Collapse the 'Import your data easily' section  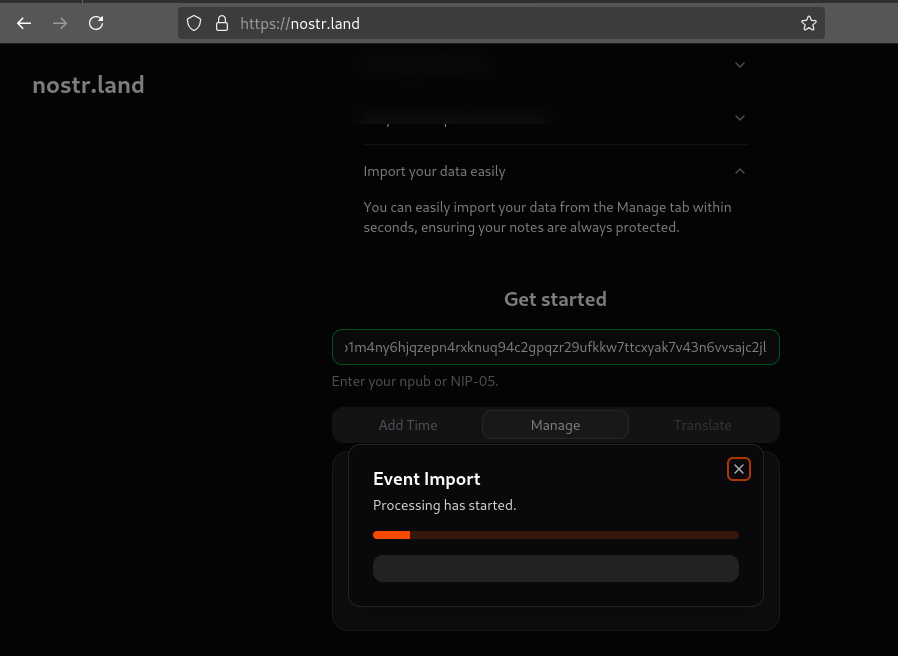coord(740,171)
